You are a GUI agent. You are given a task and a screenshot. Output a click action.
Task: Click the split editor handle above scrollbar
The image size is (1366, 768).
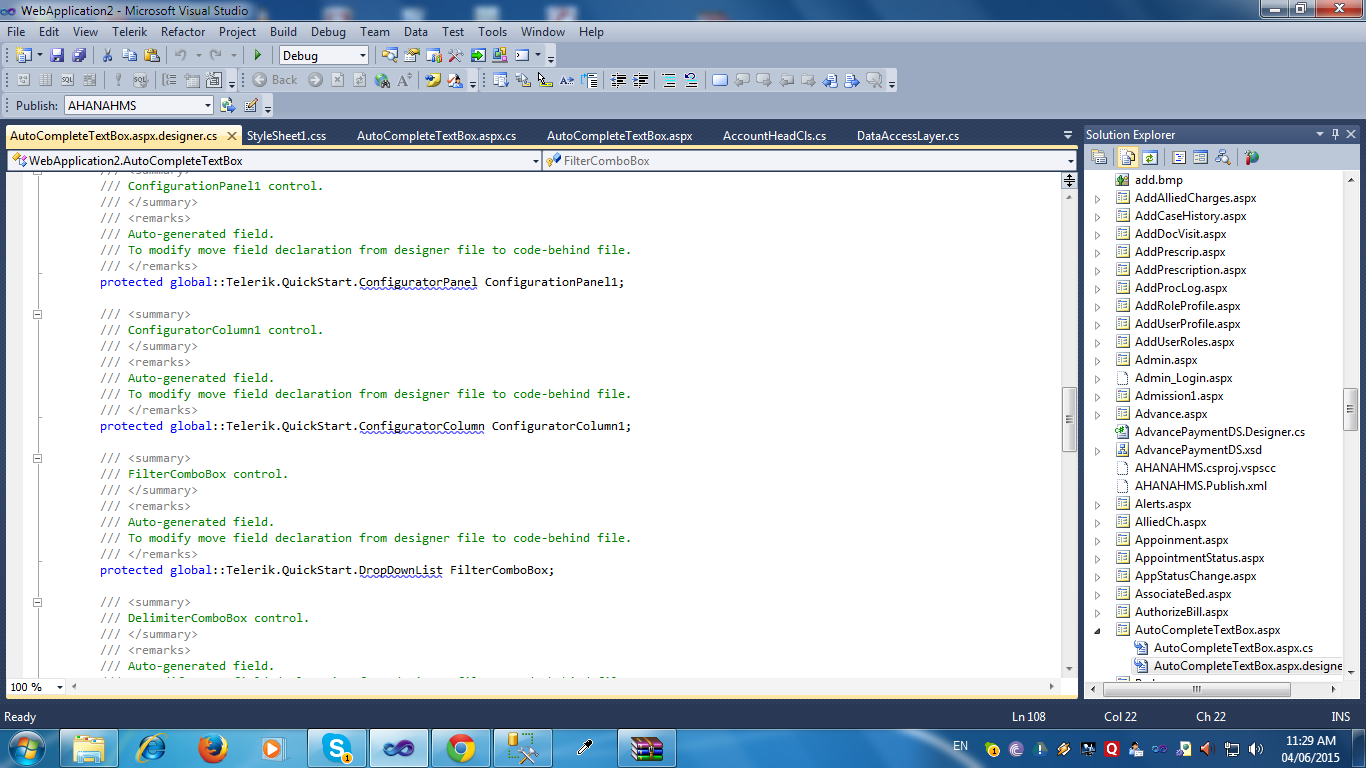[x=1069, y=180]
